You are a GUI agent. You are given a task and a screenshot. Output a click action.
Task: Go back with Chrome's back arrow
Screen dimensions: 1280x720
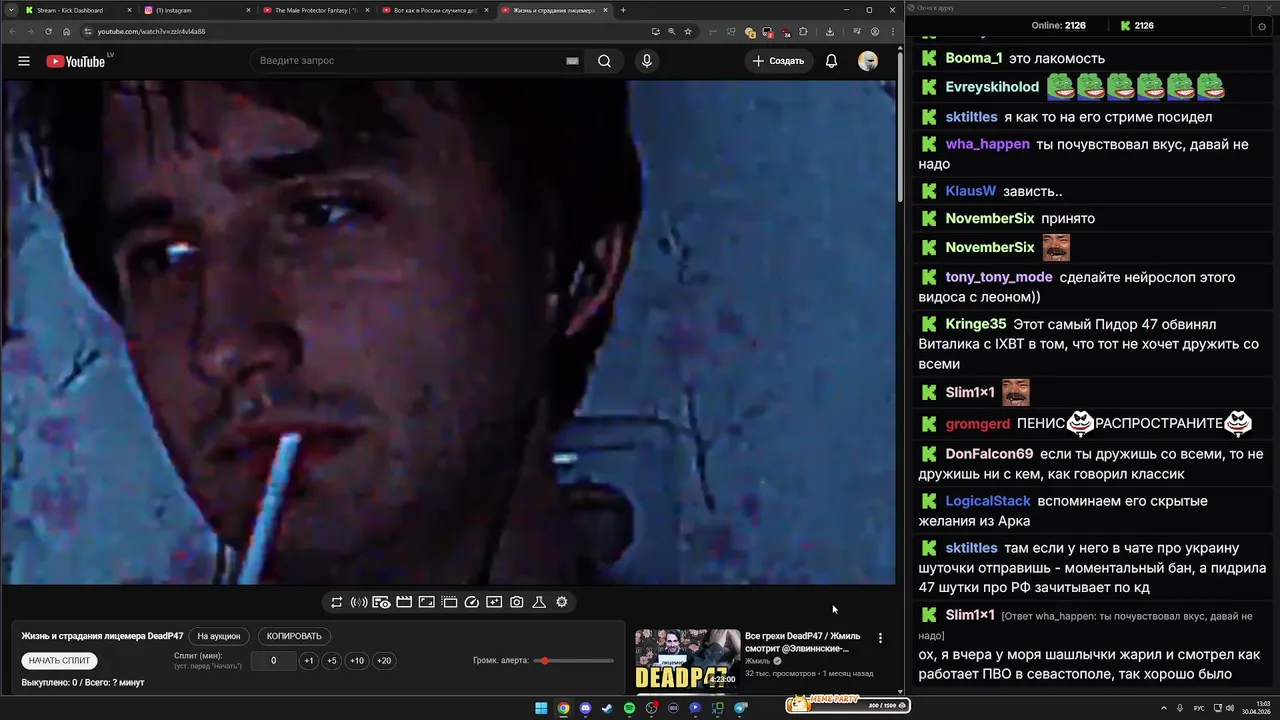click(x=12, y=31)
